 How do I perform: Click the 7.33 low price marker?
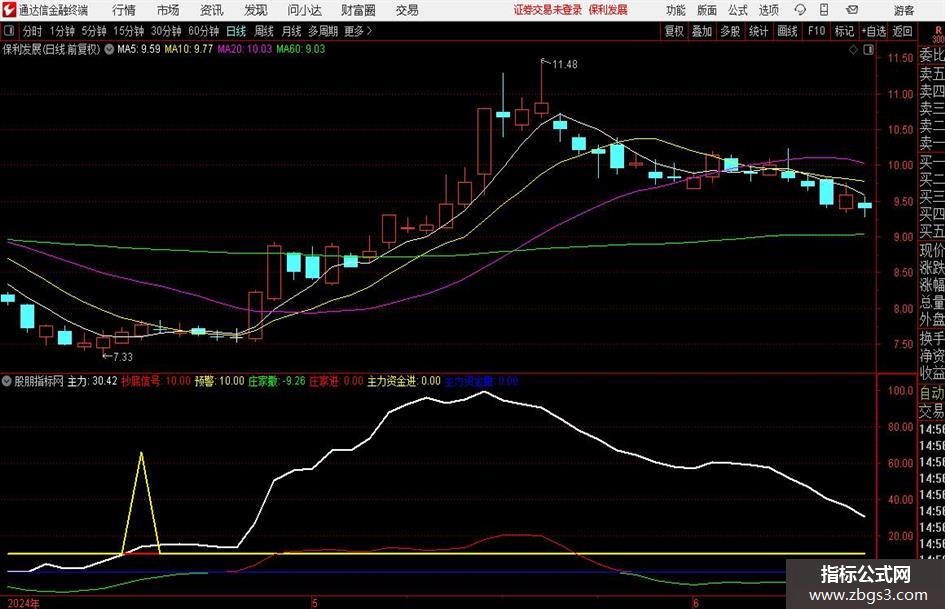122,357
